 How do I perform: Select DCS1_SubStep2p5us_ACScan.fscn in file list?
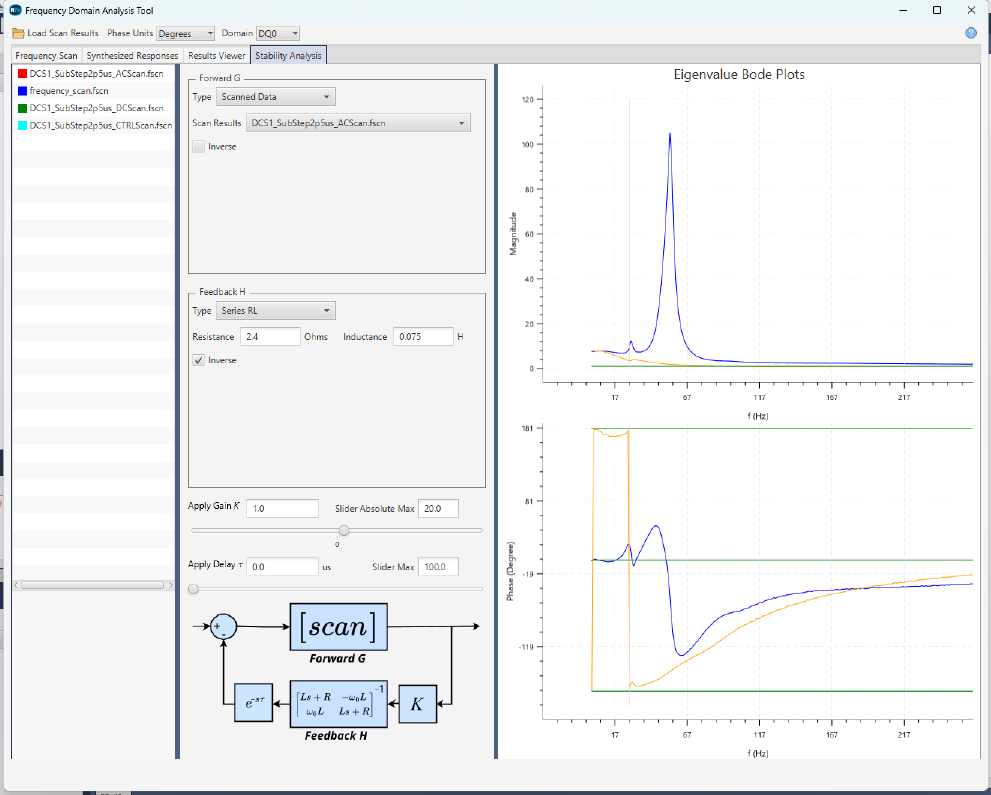click(94, 73)
